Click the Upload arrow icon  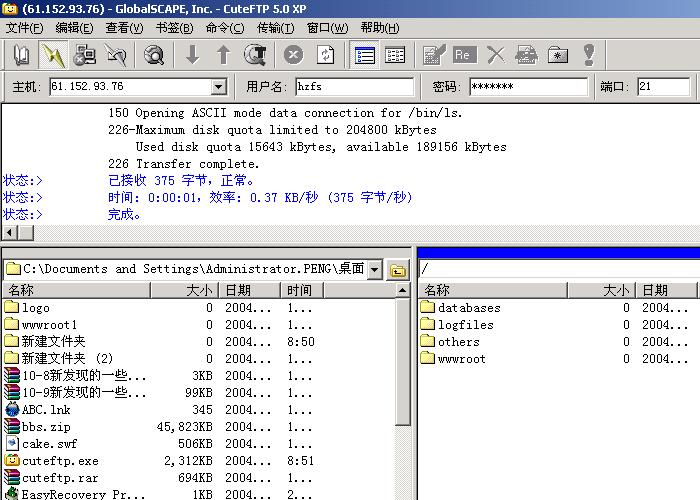coord(223,55)
